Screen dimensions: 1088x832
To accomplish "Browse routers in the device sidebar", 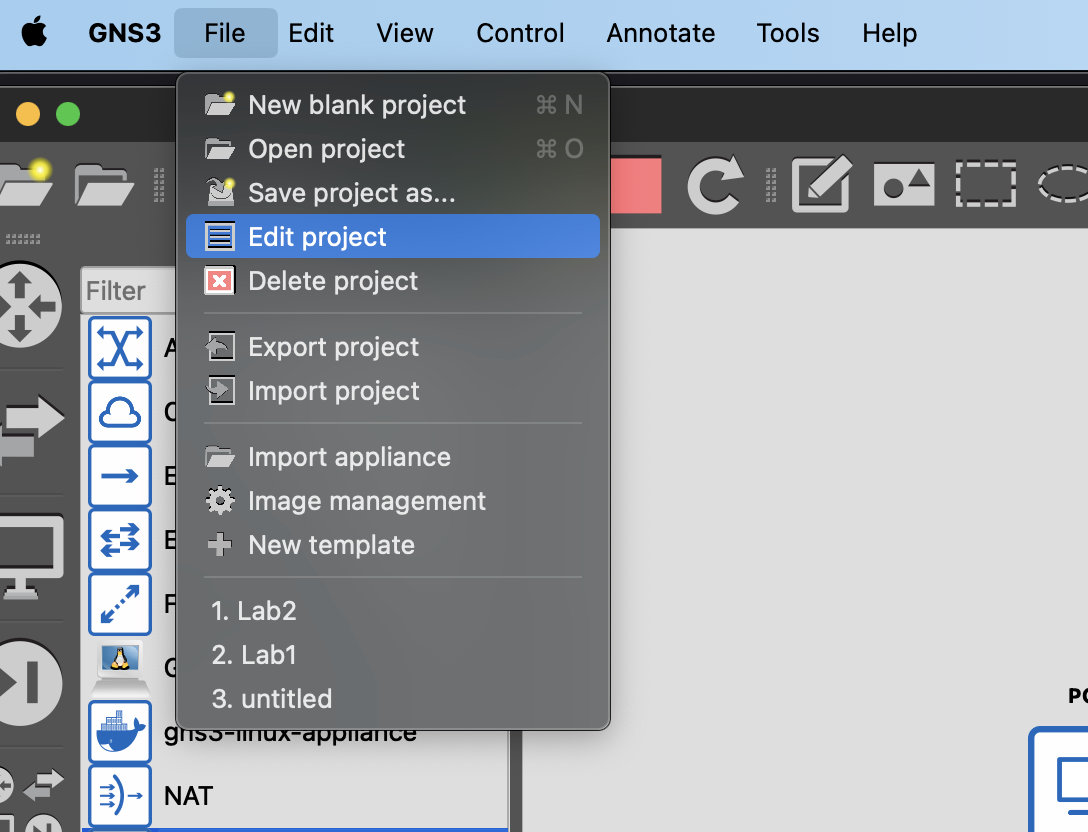I will coord(26,307).
